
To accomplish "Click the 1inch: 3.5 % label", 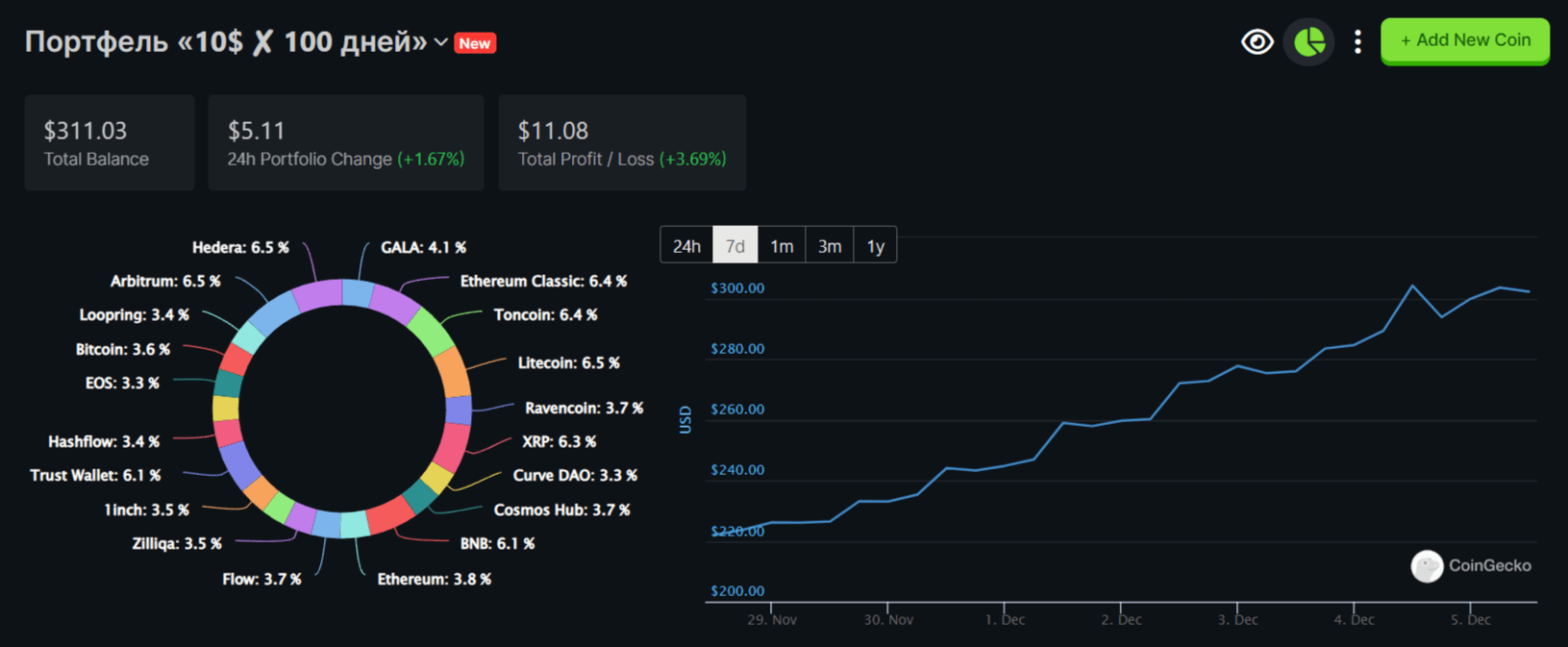I will click(146, 510).
